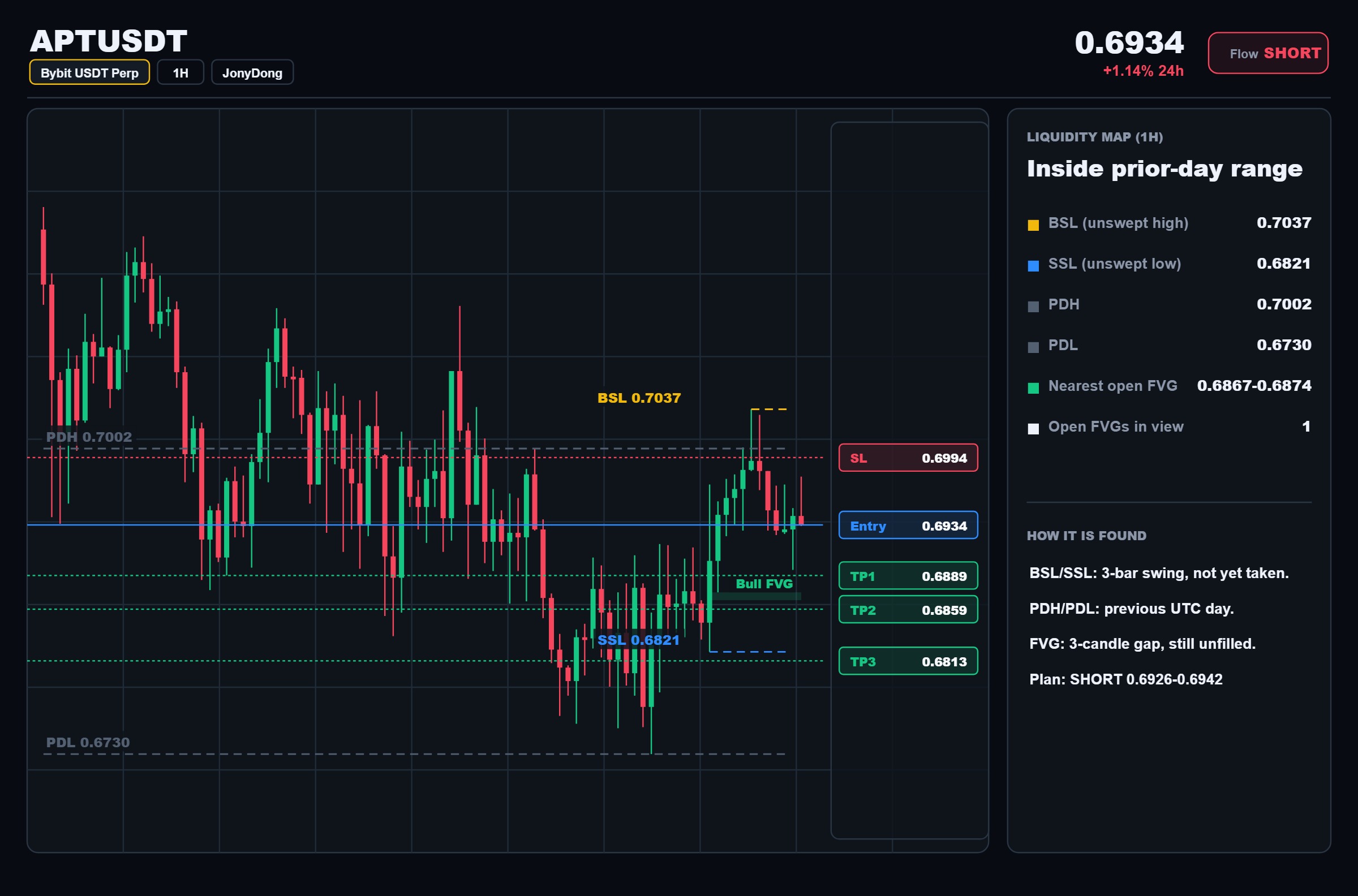
Task: Click the FVG range 0.6867-0.6874
Action: click(1254, 386)
